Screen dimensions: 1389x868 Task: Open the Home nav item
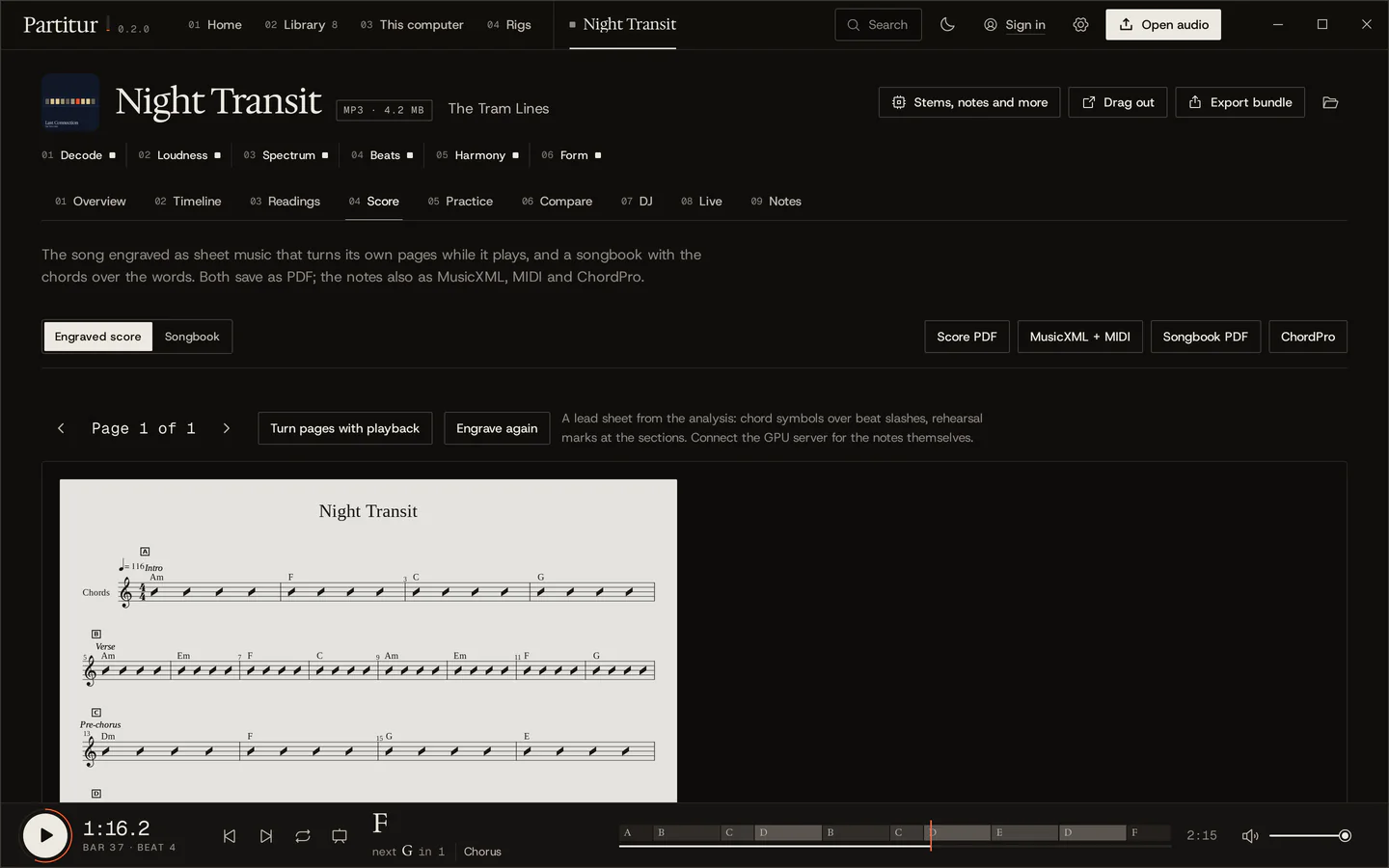tap(215, 25)
